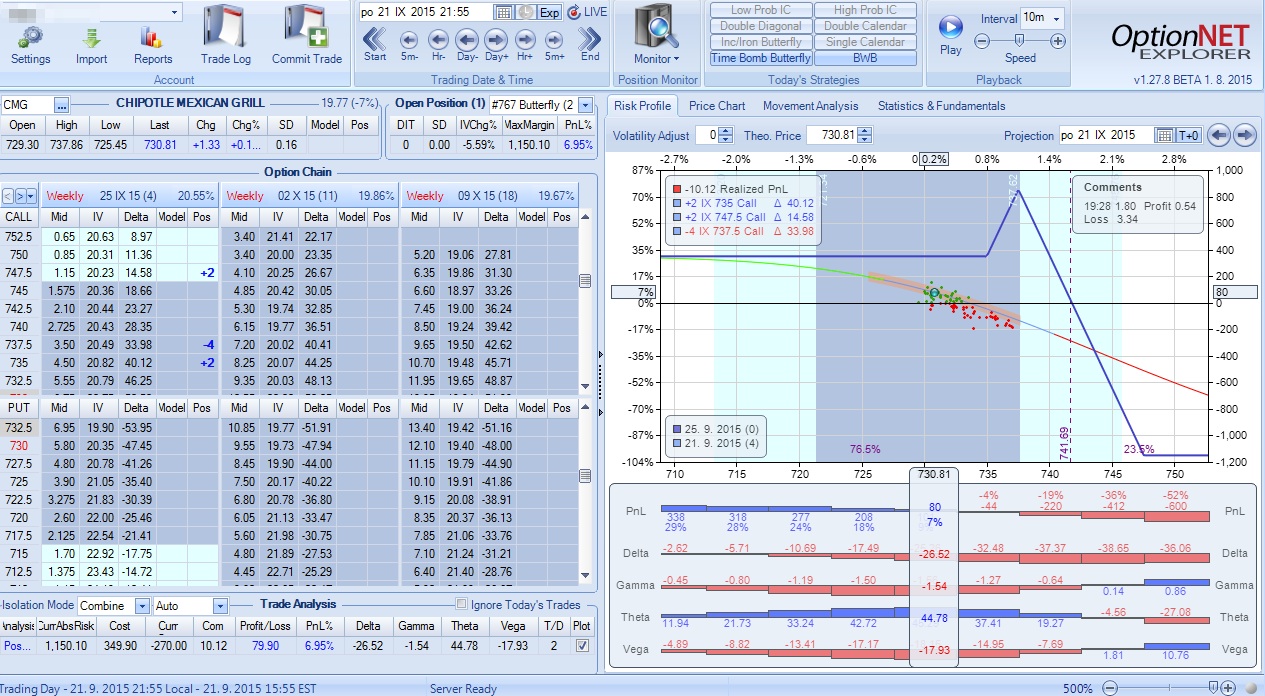
Task: Open the trading date calendar picker
Action: point(503,12)
